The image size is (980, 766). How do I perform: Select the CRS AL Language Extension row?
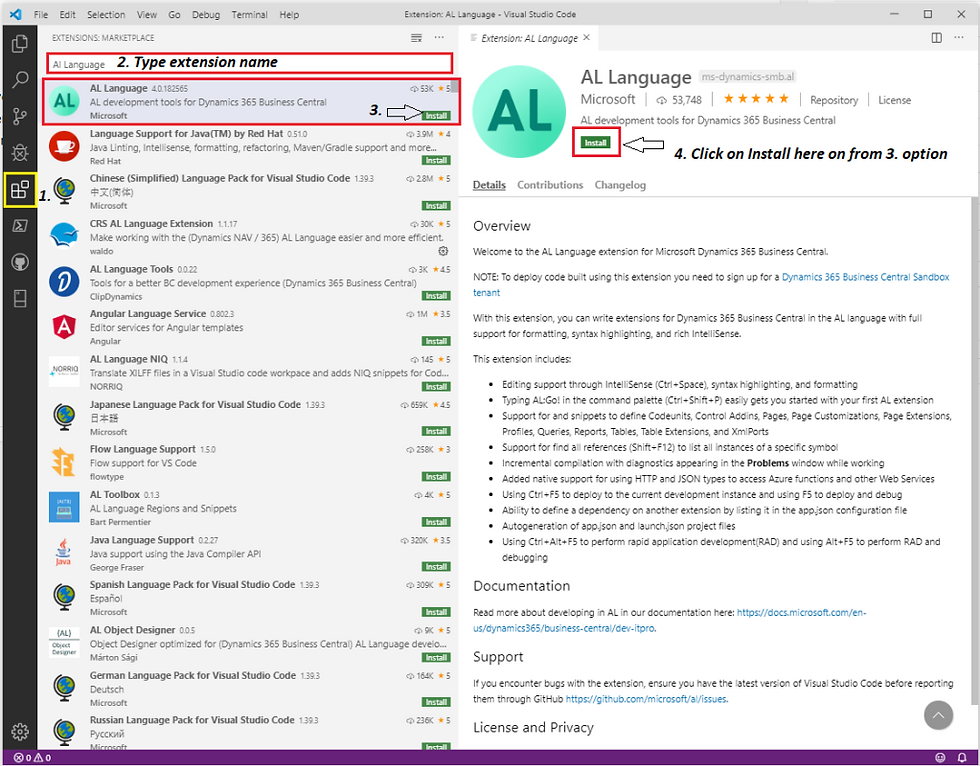point(249,237)
